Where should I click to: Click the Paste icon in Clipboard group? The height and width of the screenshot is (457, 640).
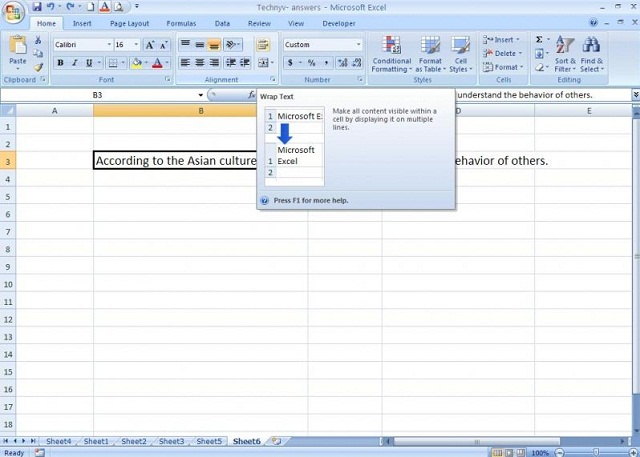[x=17, y=50]
